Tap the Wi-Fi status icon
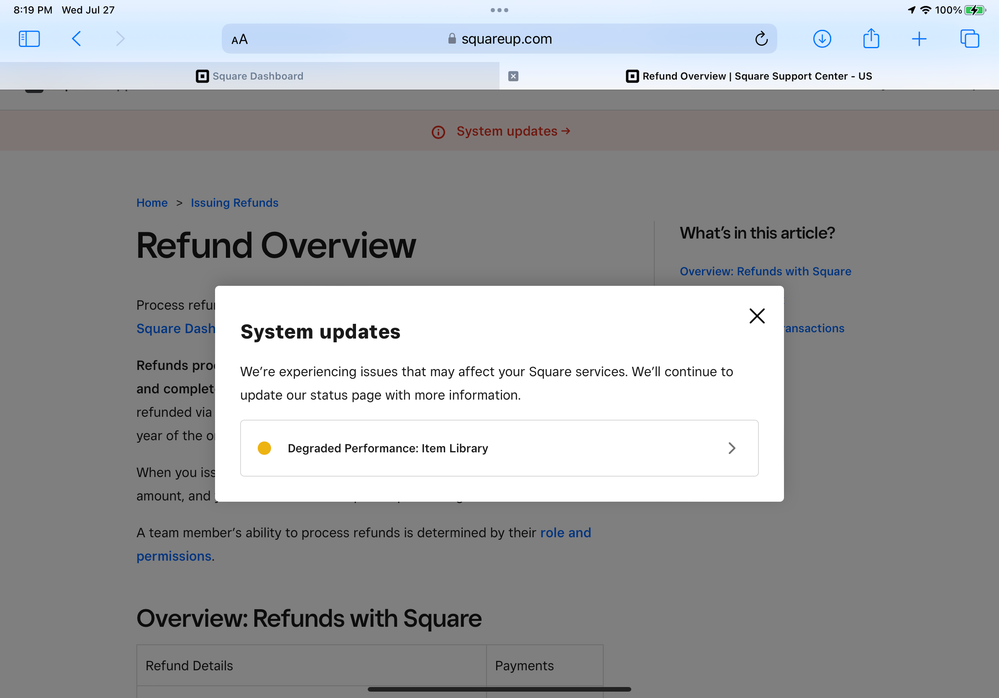The width and height of the screenshot is (999, 698). (x=925, y=10)
